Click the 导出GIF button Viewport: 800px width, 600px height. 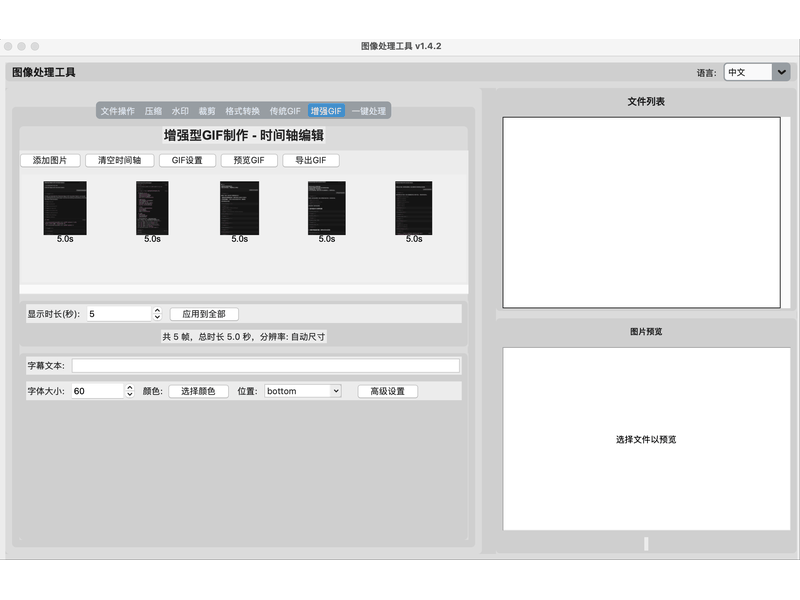(311, 160)
